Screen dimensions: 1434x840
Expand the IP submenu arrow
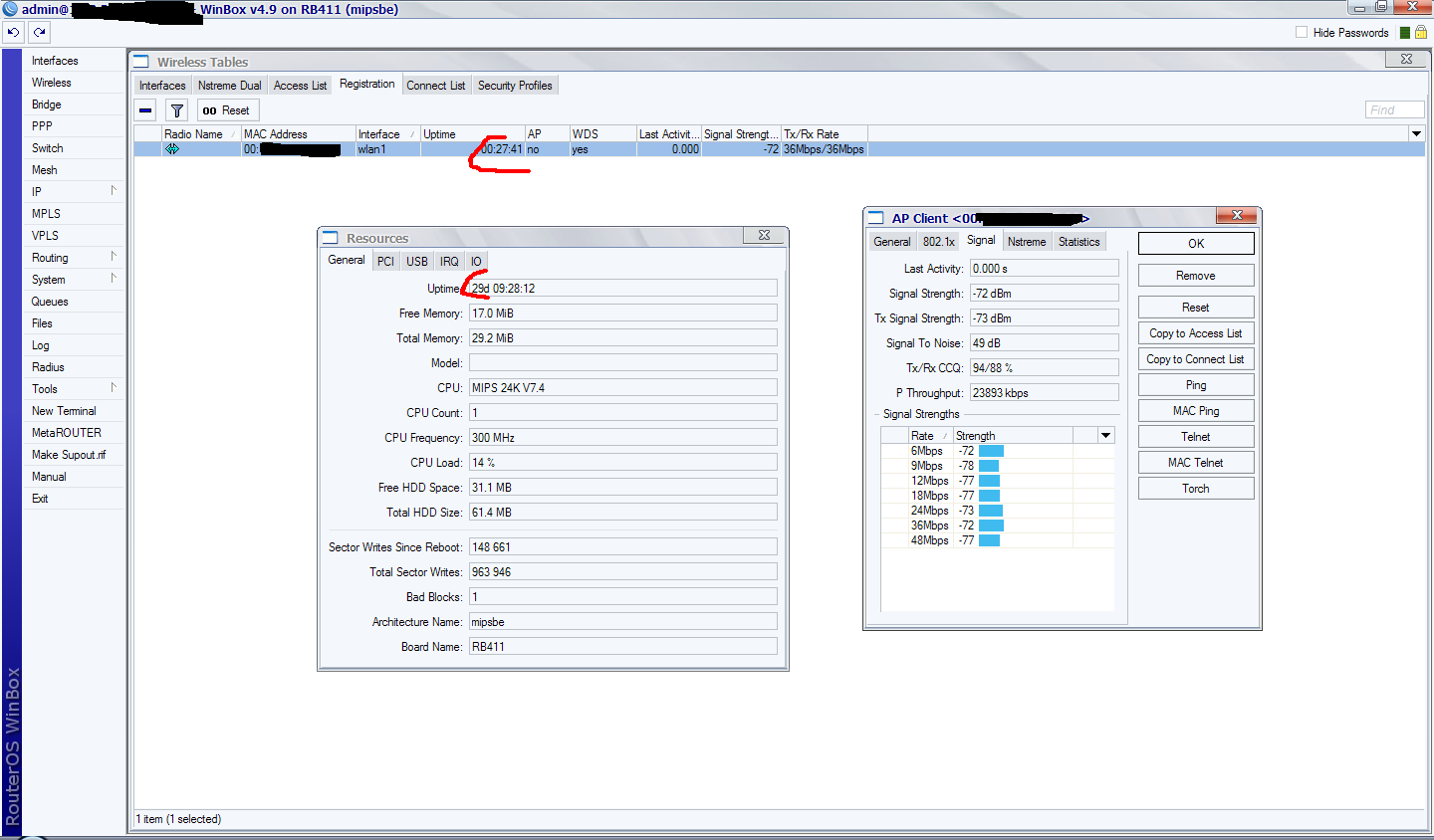[114, 191]
